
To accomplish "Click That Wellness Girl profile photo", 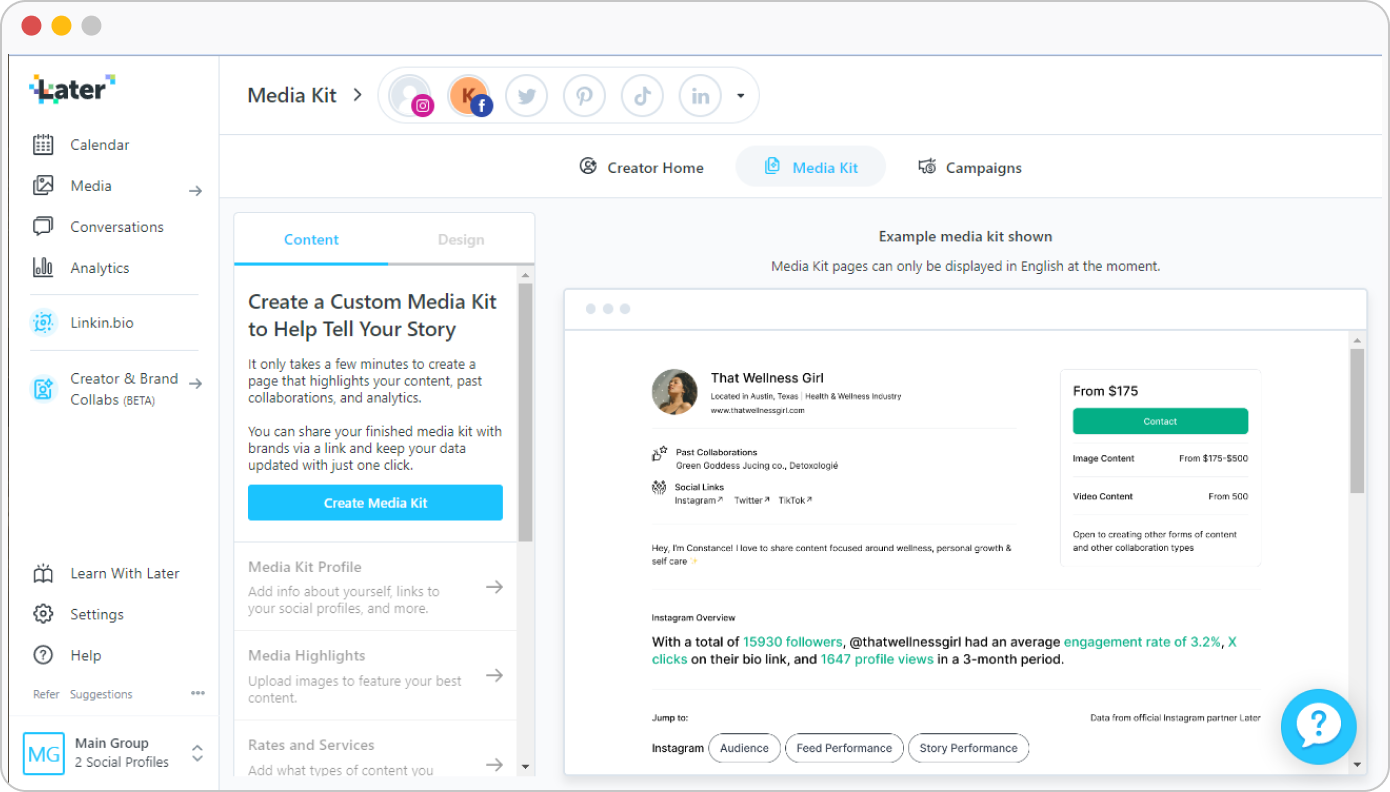I will point(674,391).
